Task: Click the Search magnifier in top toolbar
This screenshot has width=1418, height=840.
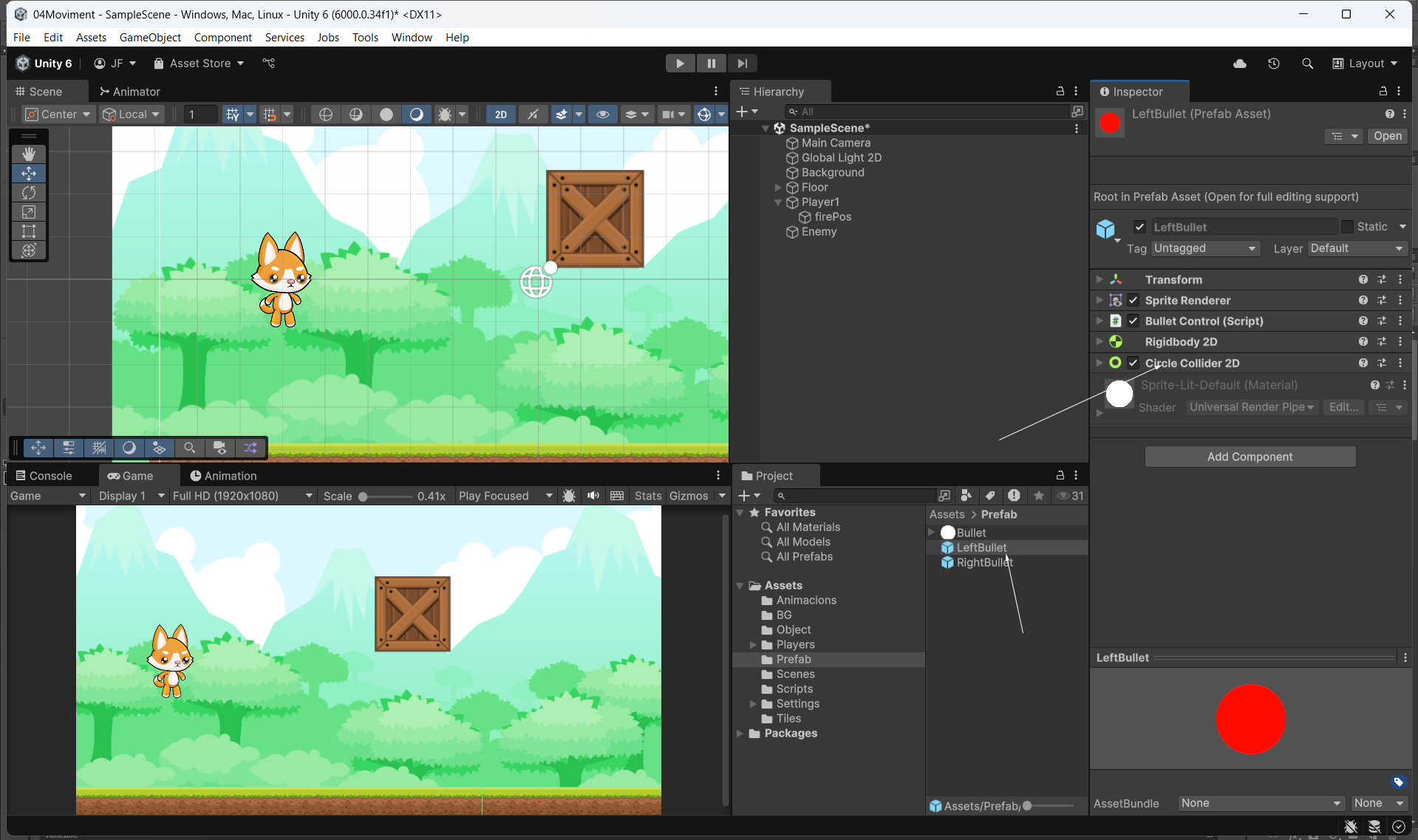Action: [x=1307, y=64]
